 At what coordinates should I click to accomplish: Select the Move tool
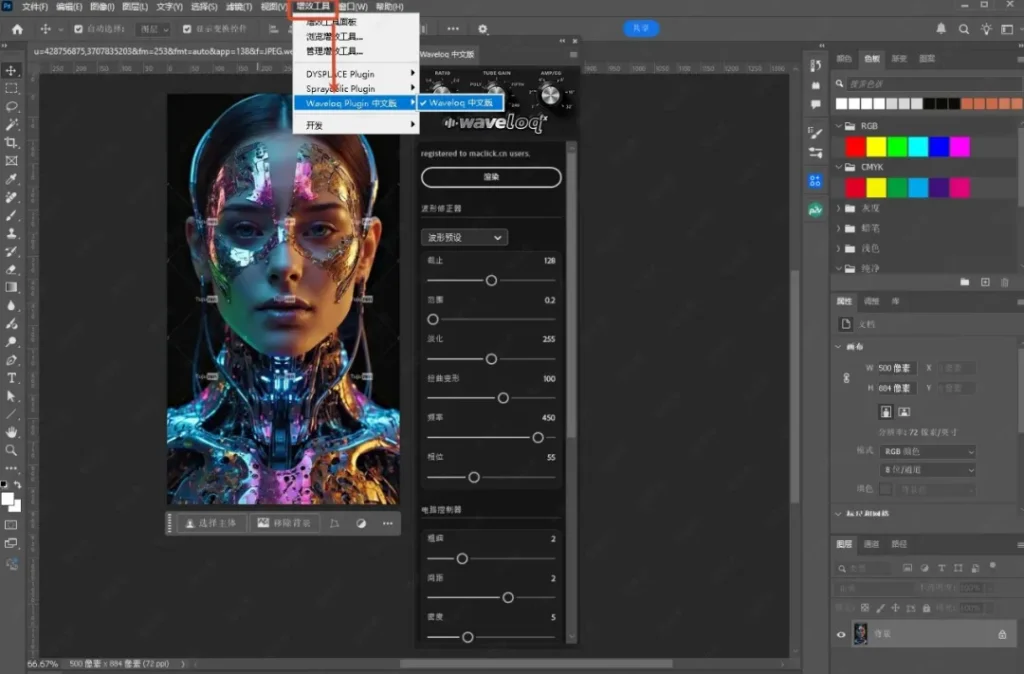[x=11, y=71]
